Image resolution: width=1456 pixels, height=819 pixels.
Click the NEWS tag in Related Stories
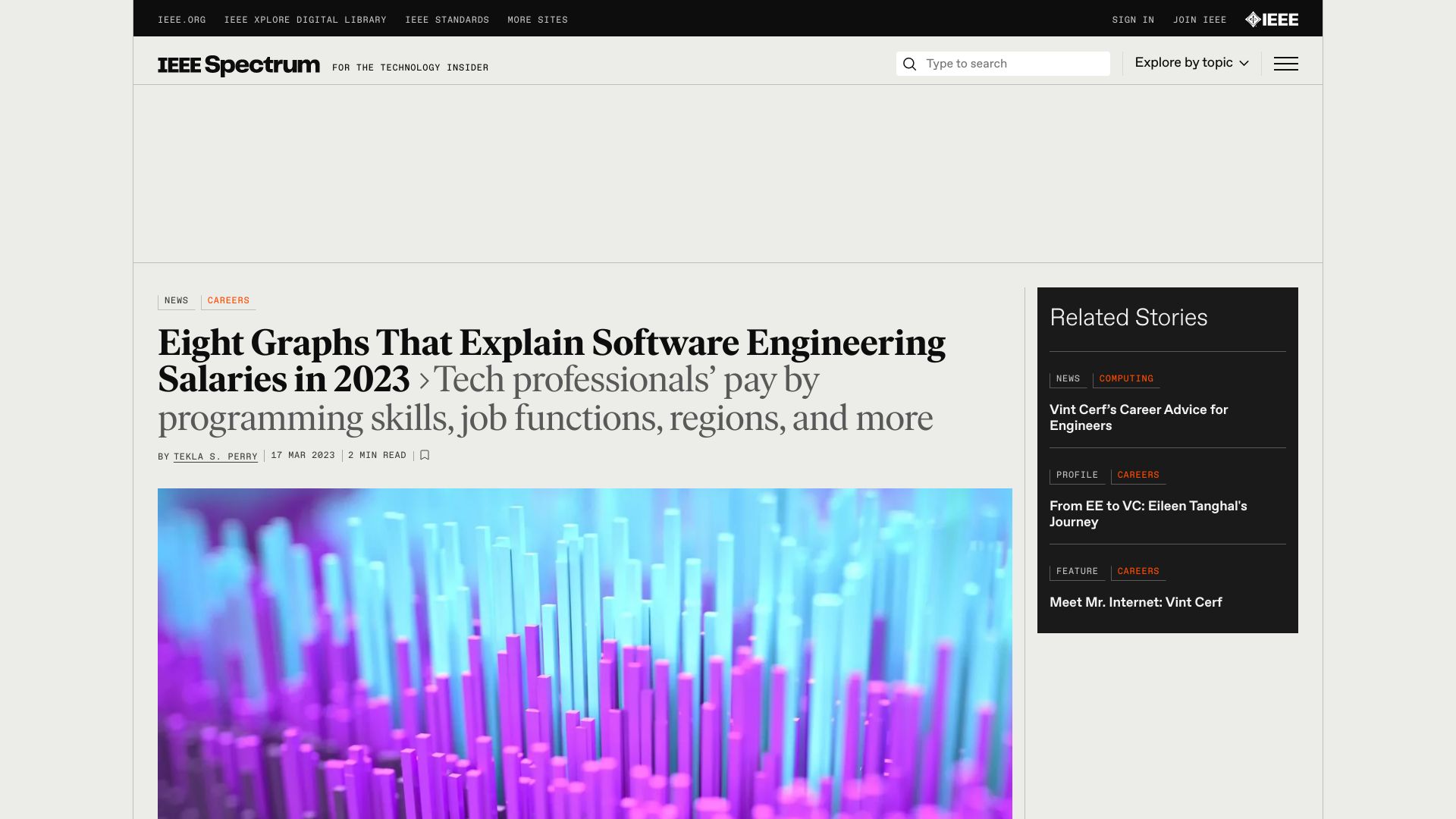click(1068, 379)
